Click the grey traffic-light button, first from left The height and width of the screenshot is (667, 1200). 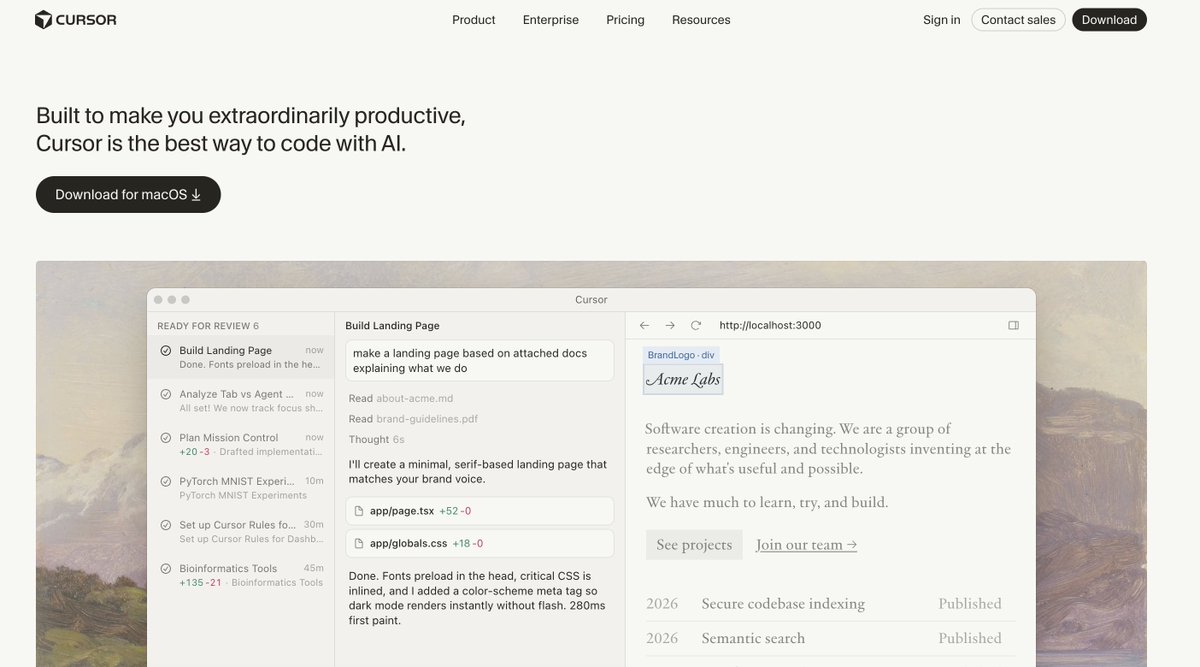click(x=158, y=300)
